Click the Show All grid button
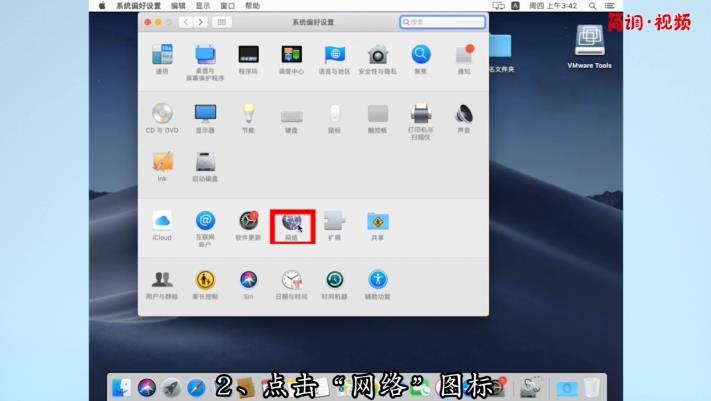Screen dimensions: 711x401 coord(221,22)
